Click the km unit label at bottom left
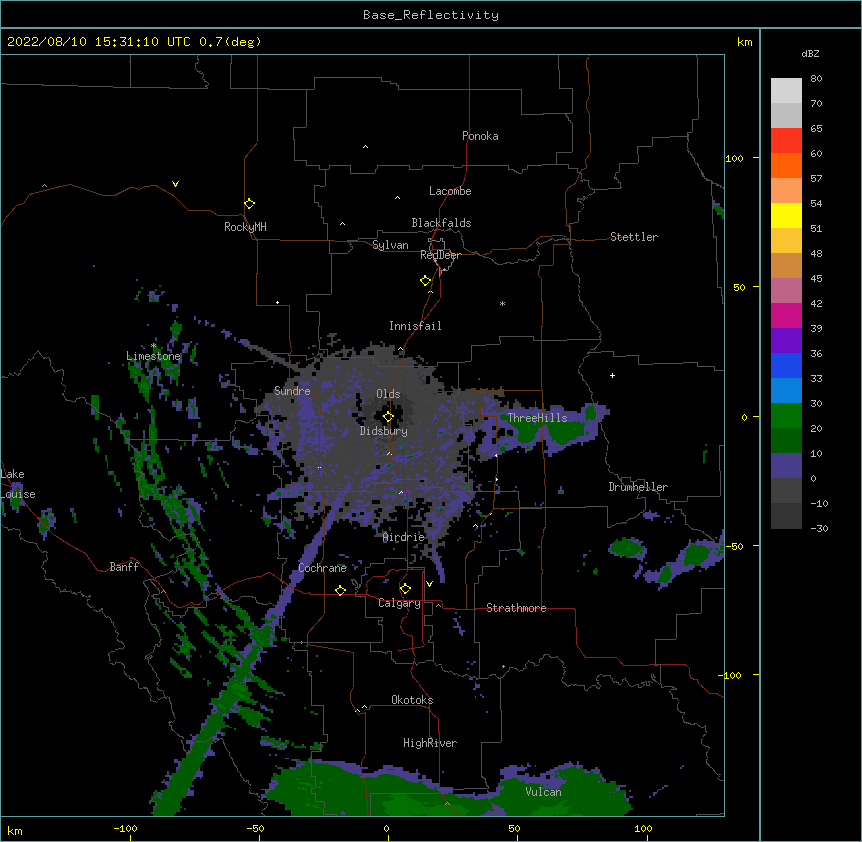Image resolution: width=862 pixels, height=842 pixels. click(15, 831)
